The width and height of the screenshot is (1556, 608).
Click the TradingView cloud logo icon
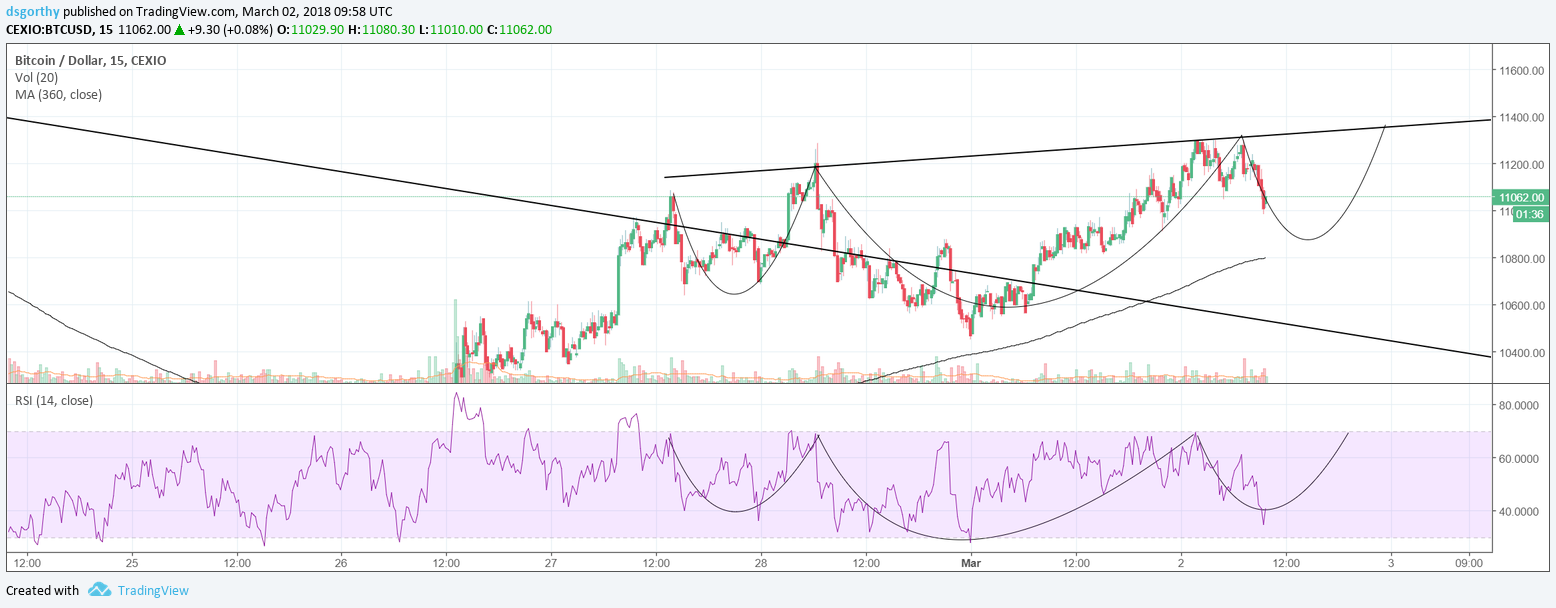98,590
